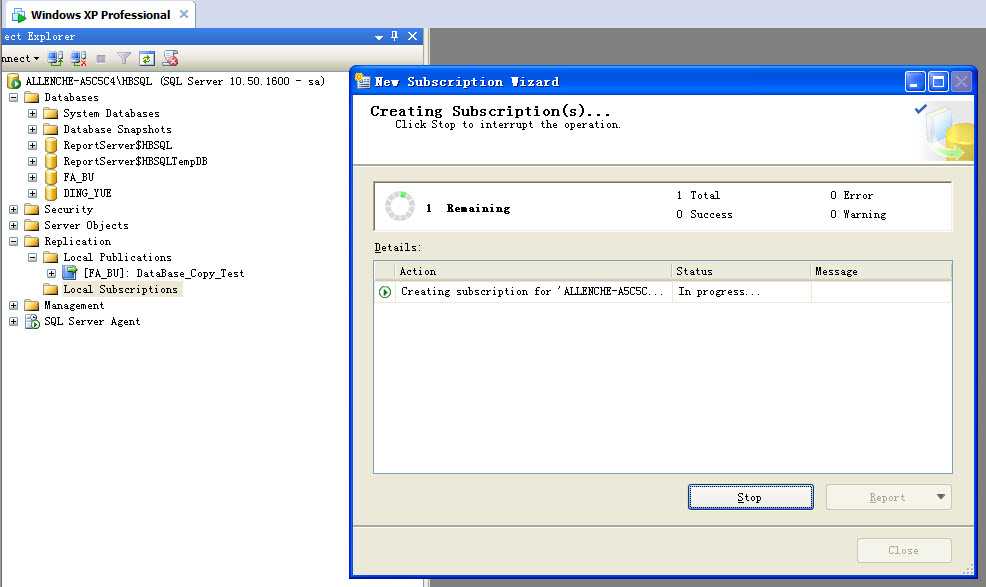Click the Databases folder icon
Viewport: 986px width, 587px height.
(31, 98)
